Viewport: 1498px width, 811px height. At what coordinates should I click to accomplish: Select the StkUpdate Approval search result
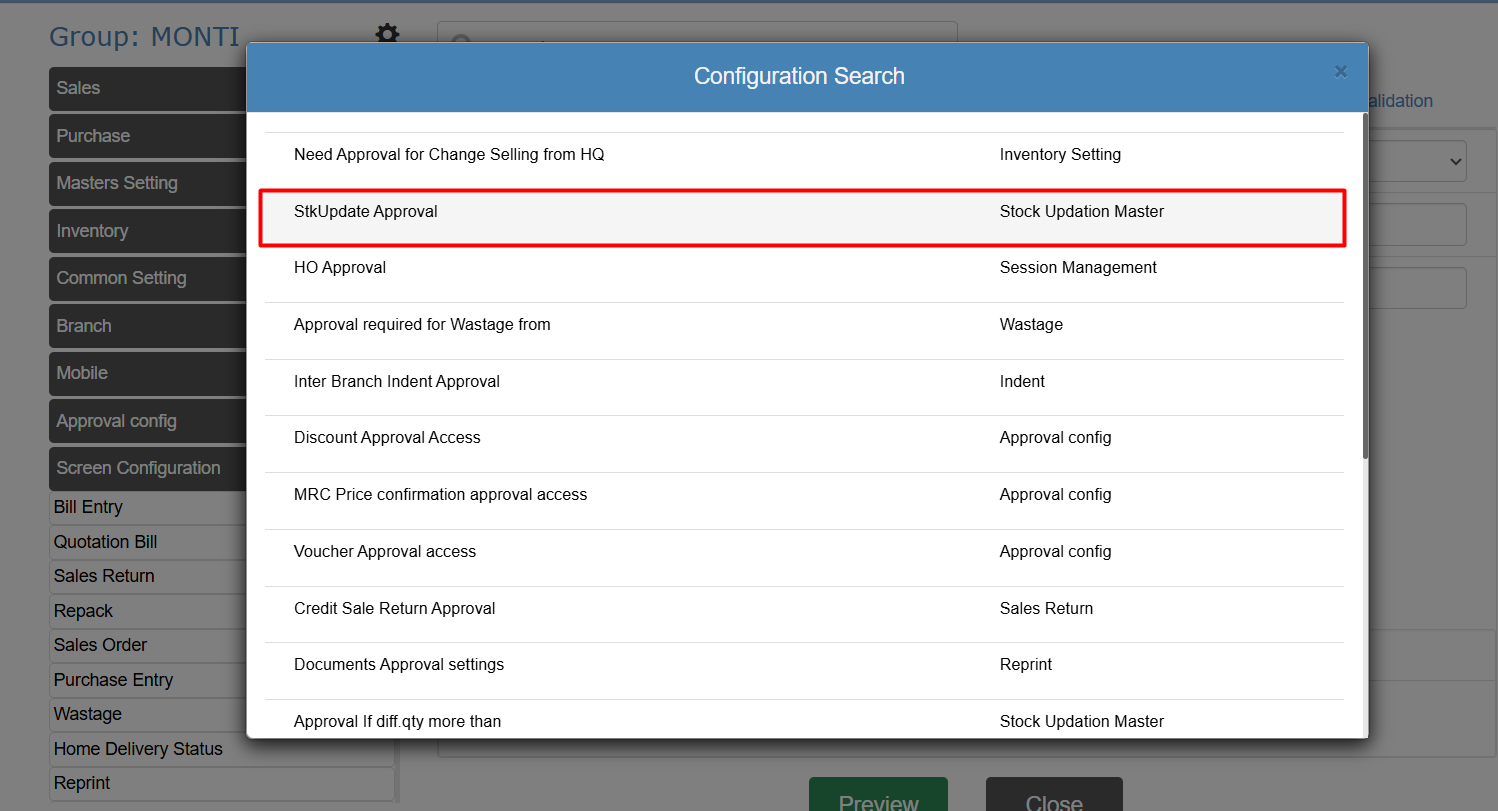click(x=366, y=212)
